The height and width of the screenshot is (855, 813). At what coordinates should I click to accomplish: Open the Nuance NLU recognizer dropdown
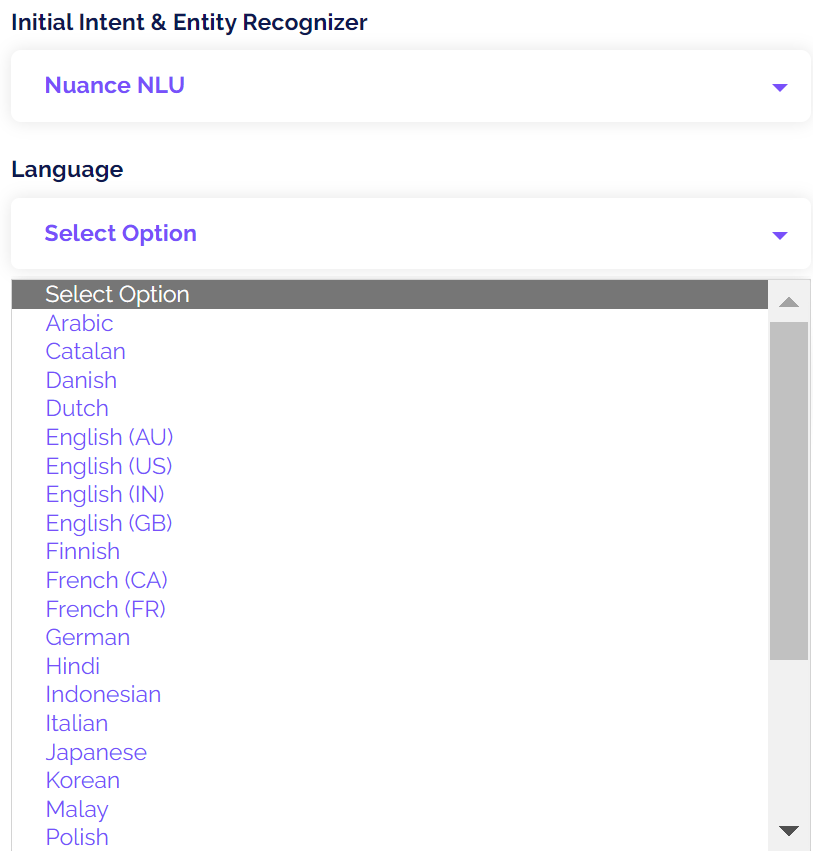tap(411, 86)
